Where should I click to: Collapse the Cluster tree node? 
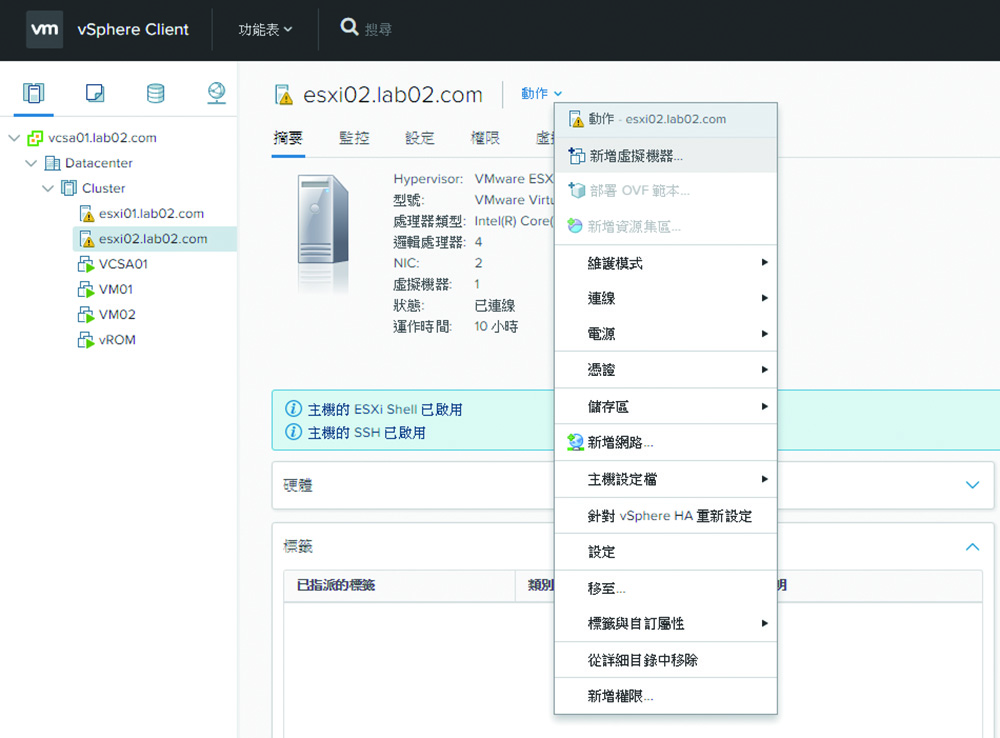click(48, 188)
